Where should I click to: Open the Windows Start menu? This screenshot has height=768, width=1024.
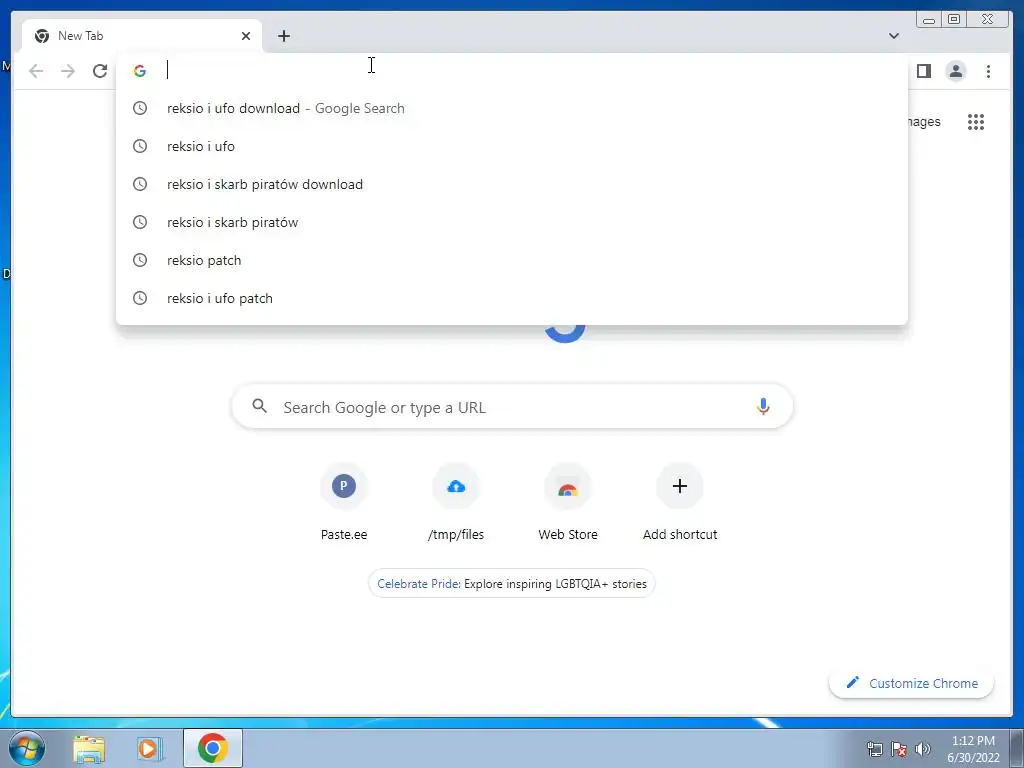click(27, 748)
